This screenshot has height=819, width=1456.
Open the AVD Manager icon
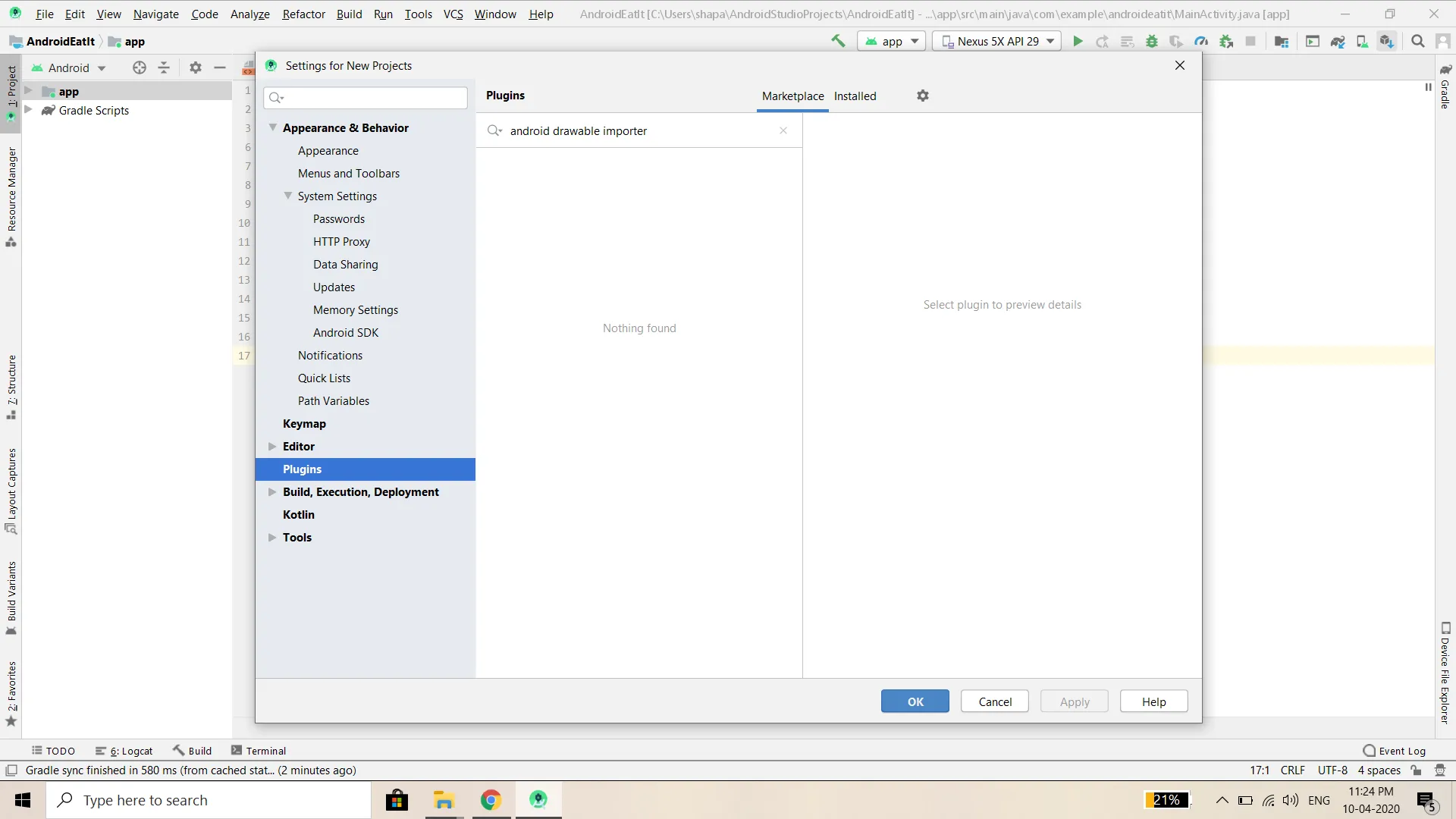coord(1362,41)
